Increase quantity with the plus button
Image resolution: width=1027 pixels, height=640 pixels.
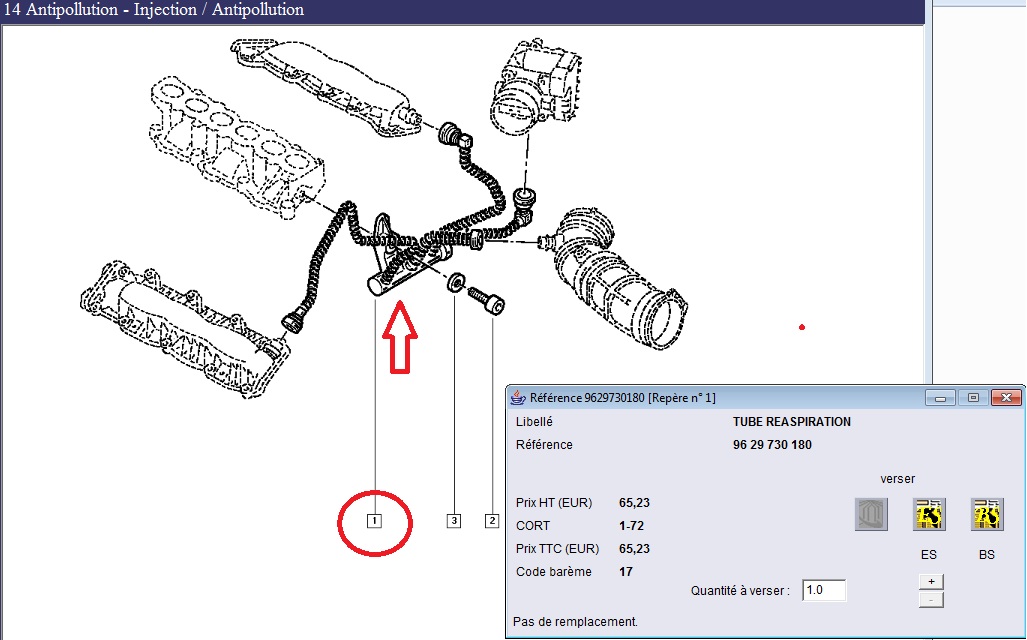931,581
